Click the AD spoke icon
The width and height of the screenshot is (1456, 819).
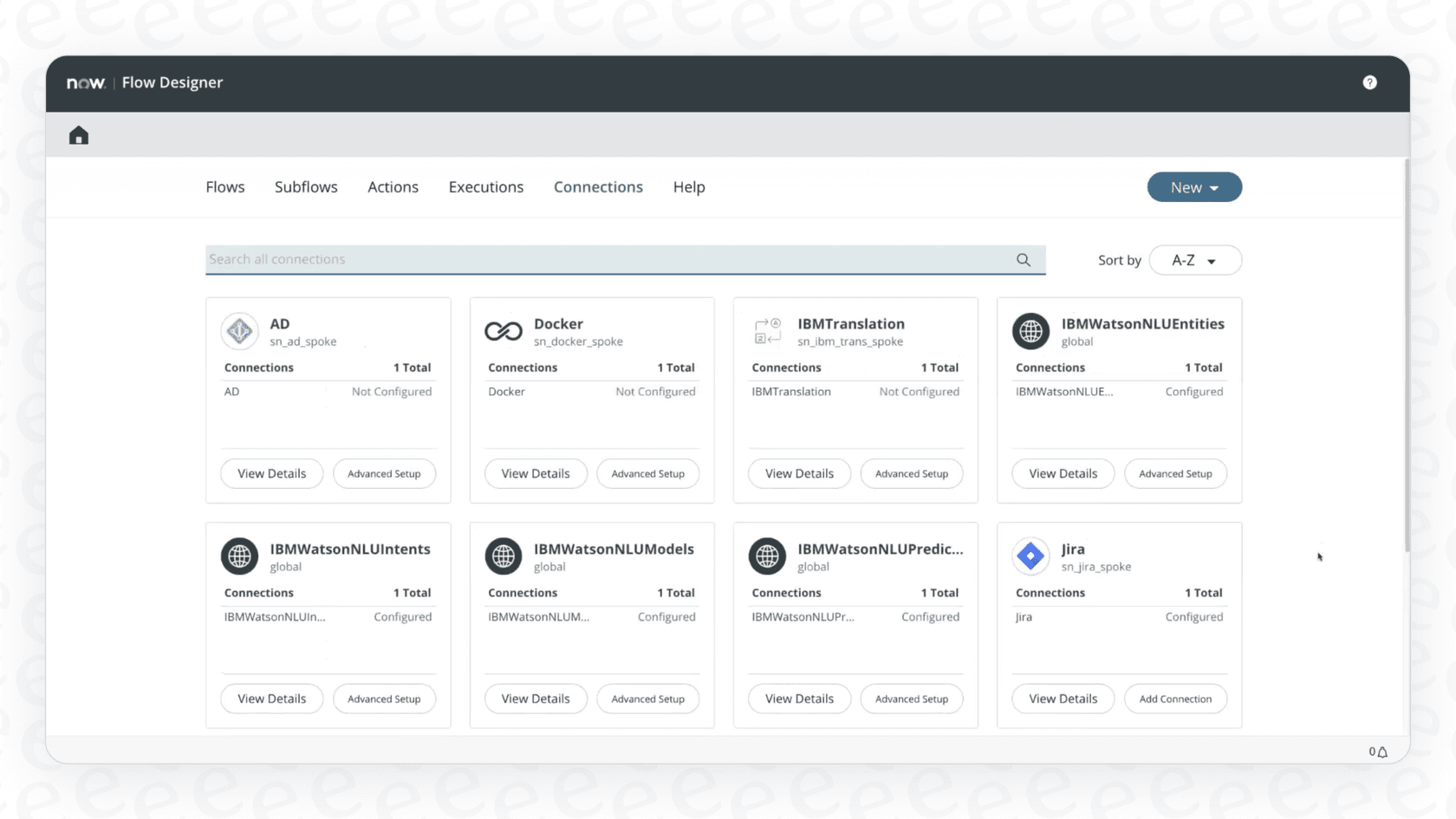tap(239, 331)
